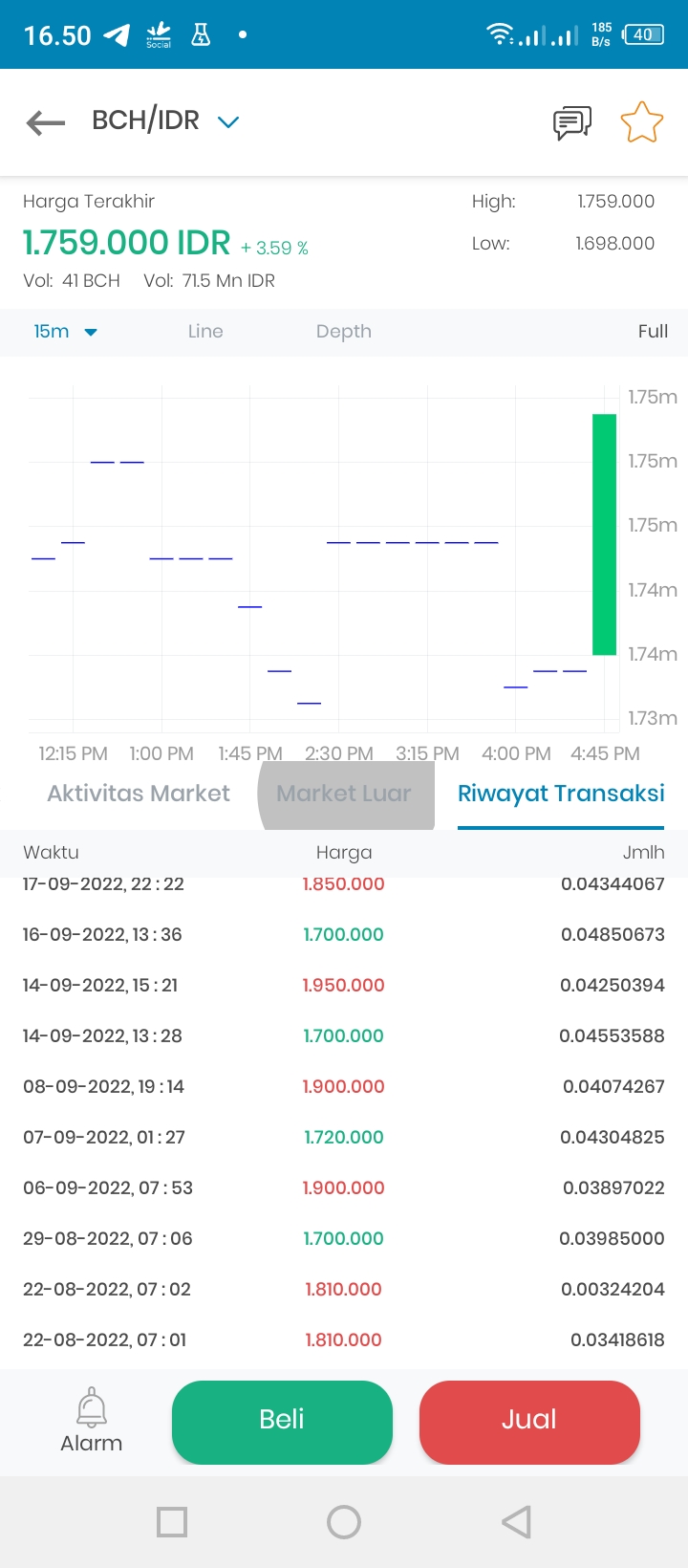Tap the green Beli button
Image resolution: width=688 pixels, height=1568 pixels.
pyautogui.click(x=282, y=1421)
